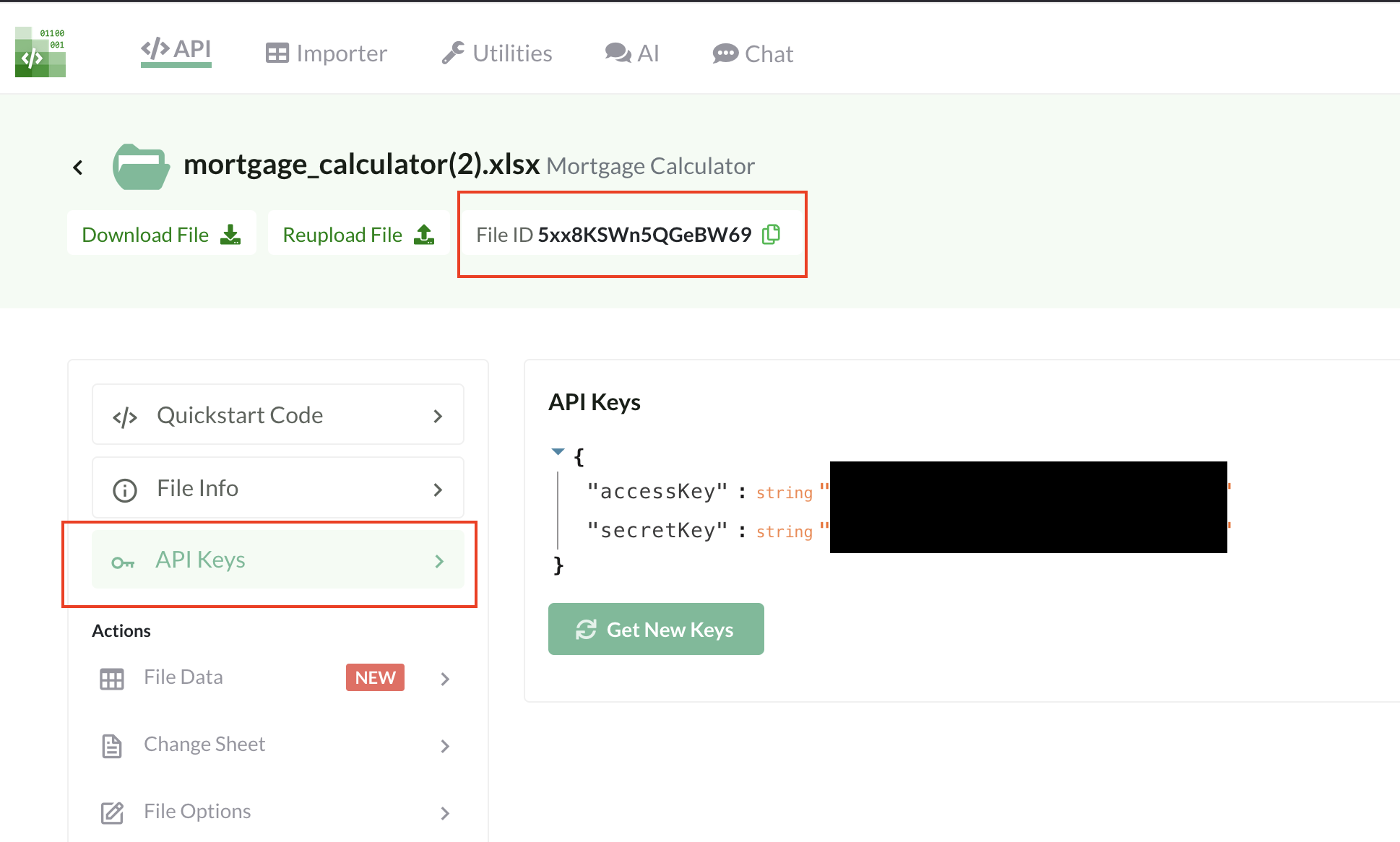Copy the File ID with clipboard icon
This screenshot has width=1400, height=842.
click(772, 234)
